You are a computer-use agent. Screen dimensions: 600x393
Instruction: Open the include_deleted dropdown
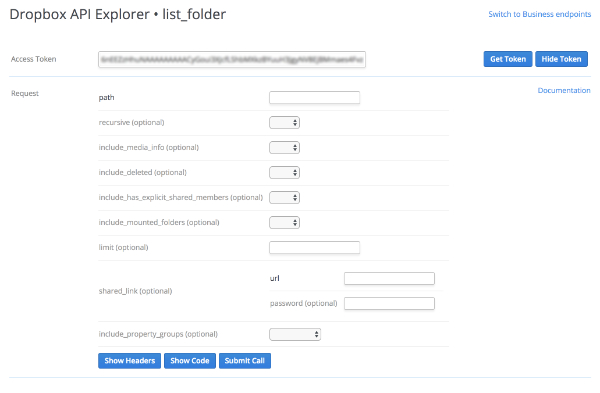(284, 173)
